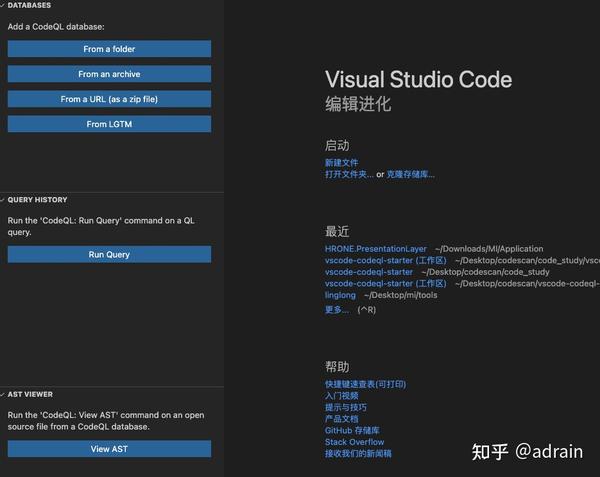
Task: Open GitHub 存储库 link
Action: (352, 430)
